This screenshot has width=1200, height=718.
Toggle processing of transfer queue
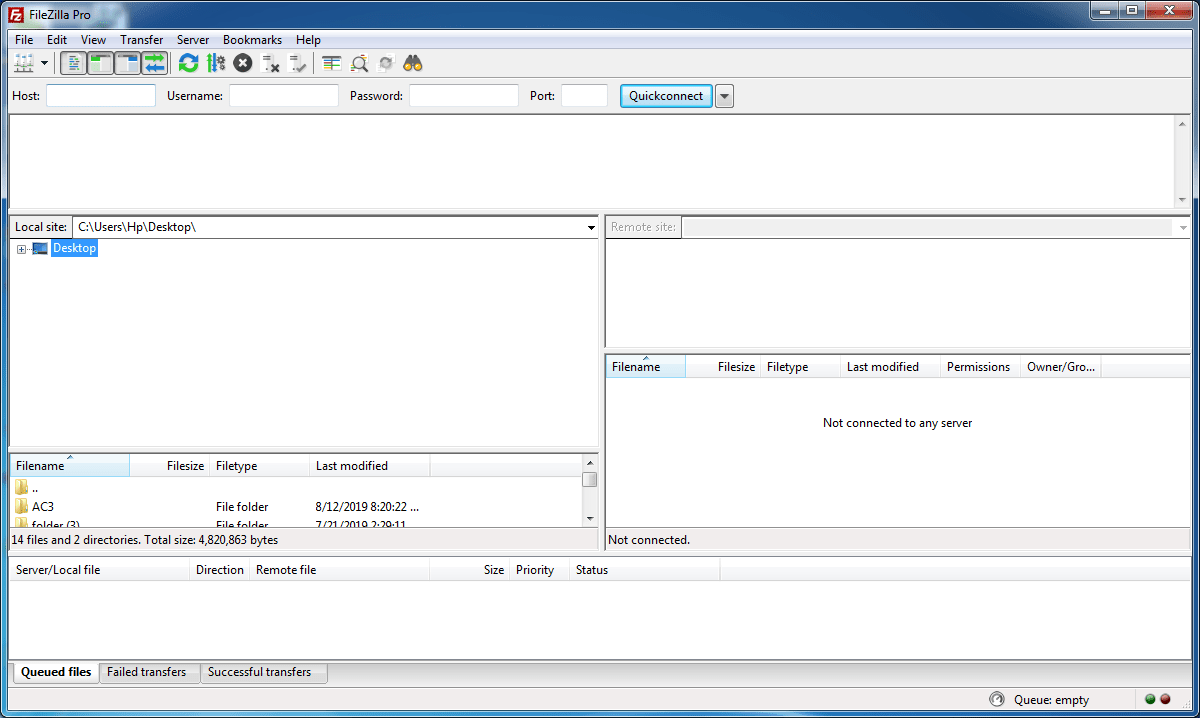click(x=215, y=63)
